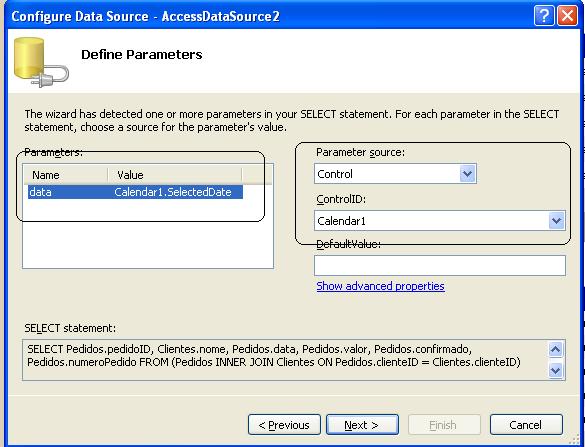Click the SELECT statement scroll down arrow

point(555,370)
